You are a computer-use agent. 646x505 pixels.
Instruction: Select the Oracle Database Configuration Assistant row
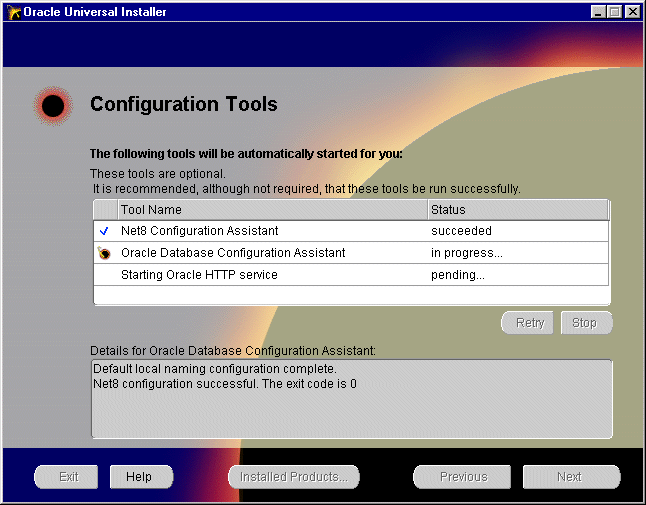tap(351, 253)
